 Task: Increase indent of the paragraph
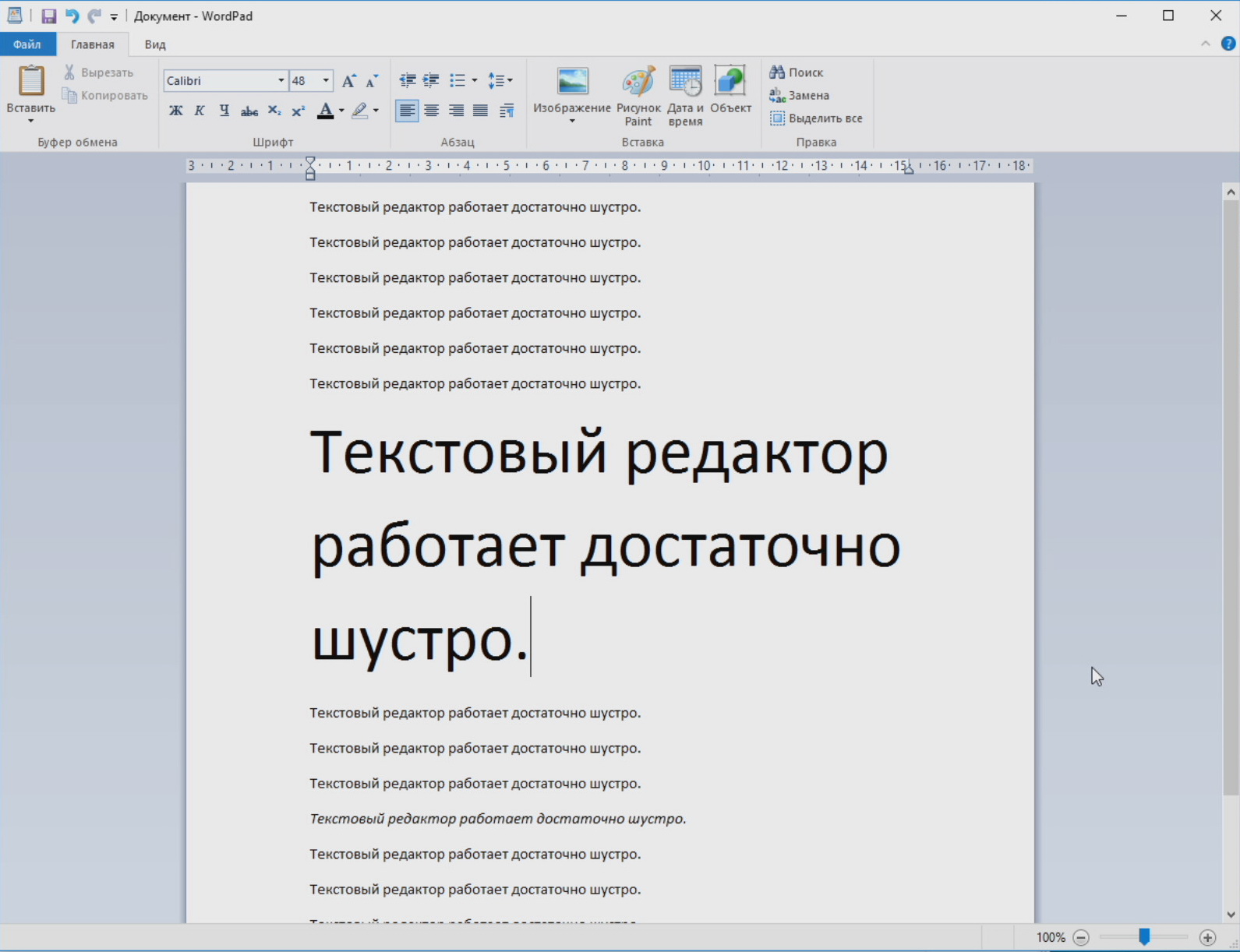pos(431,80)
